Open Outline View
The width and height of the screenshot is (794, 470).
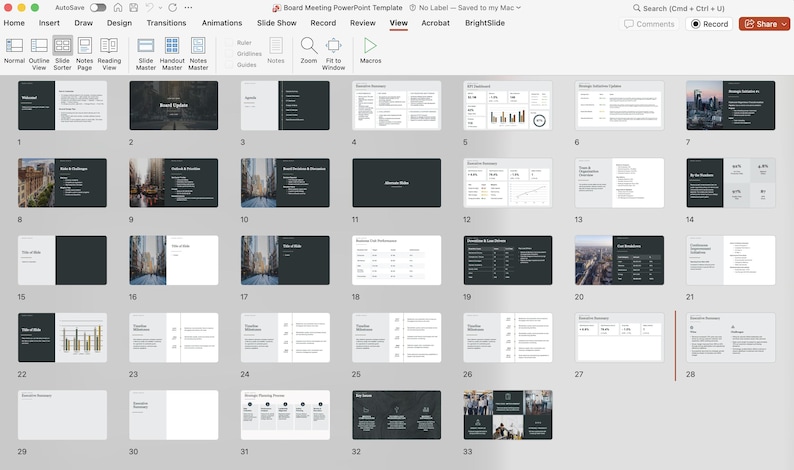tap(39, 53)
